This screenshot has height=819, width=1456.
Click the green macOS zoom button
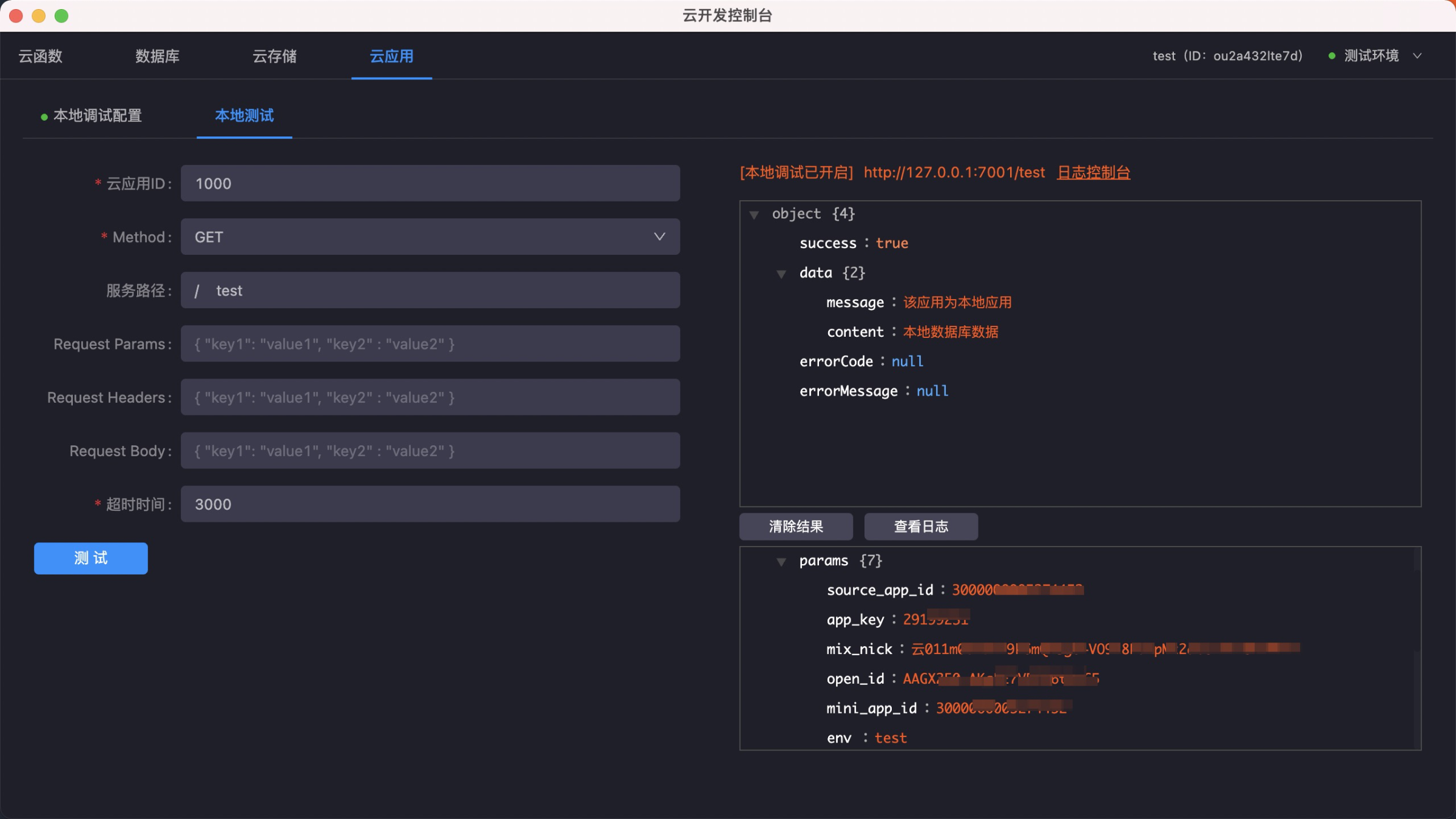click(61, 16)
